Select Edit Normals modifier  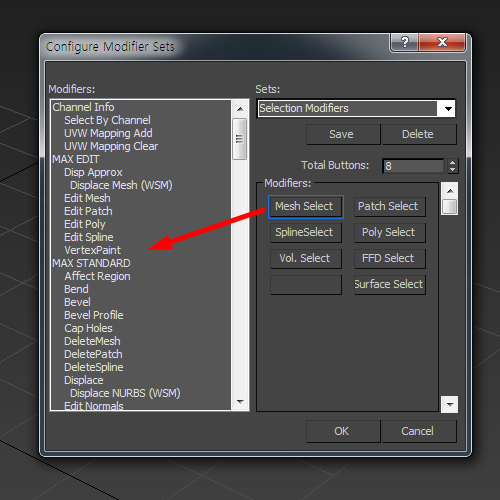(x=94, y=405)
